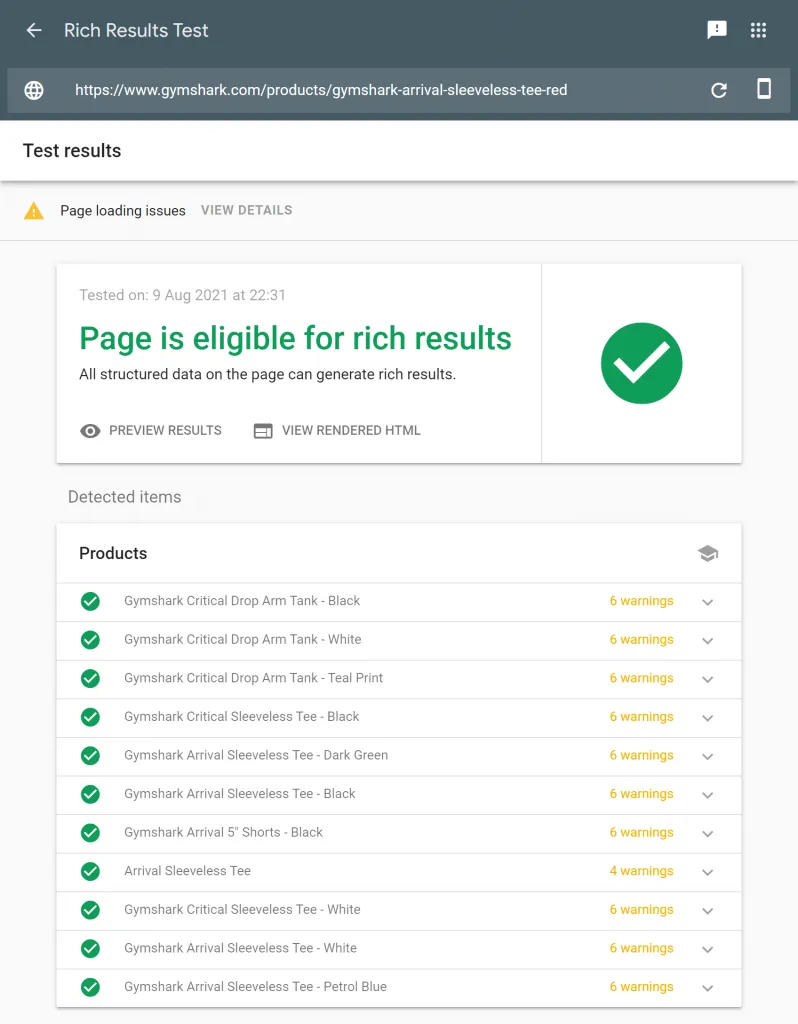The height and width of the screenshot is (1024, 798).
Task: Expand the Critical Sleeveless Tee - Black entry
Action: (708, 717)
